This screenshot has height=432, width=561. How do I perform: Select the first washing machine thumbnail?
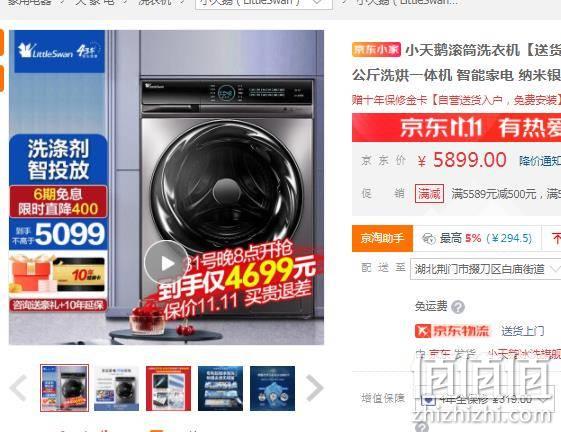coord(64,388)
